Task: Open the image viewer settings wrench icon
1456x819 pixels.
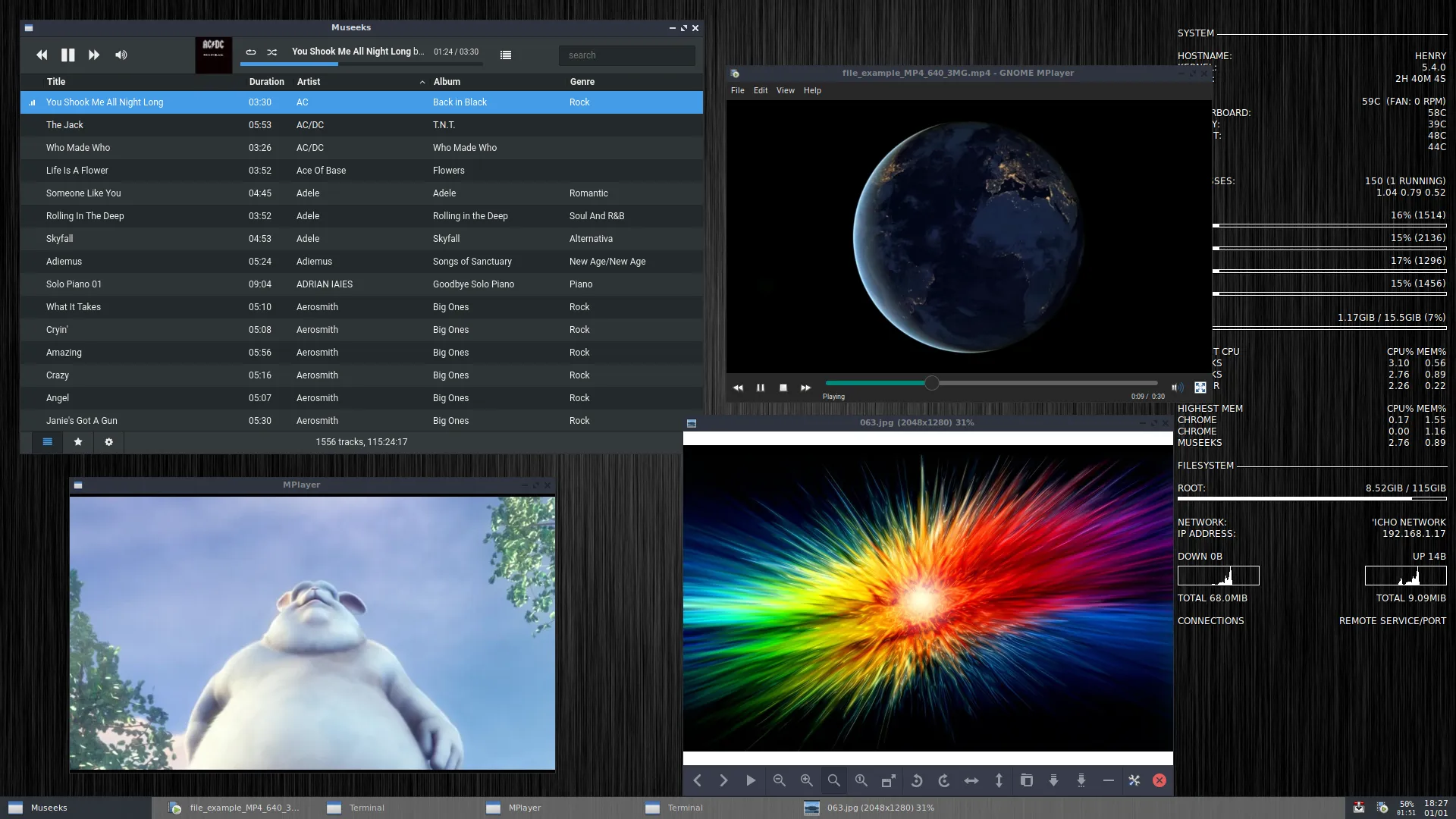Action: [1134, 780]
